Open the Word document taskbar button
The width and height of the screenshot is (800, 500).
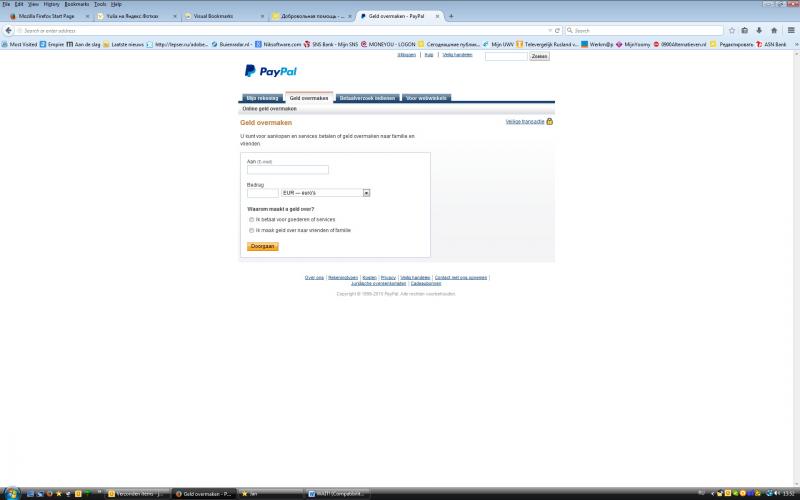[338, 494]
